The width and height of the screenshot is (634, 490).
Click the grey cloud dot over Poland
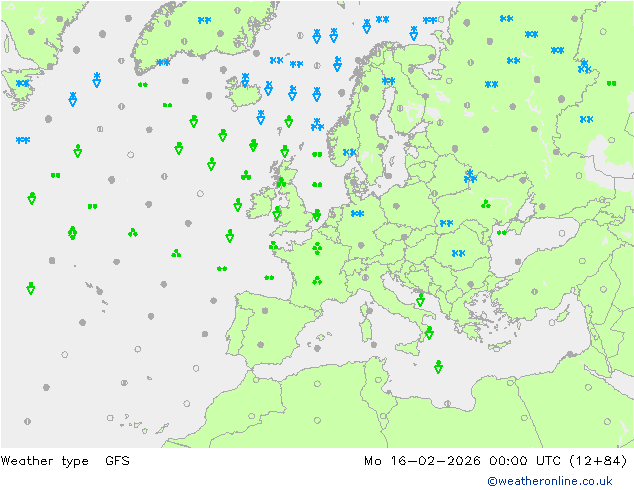pos(396,206)
